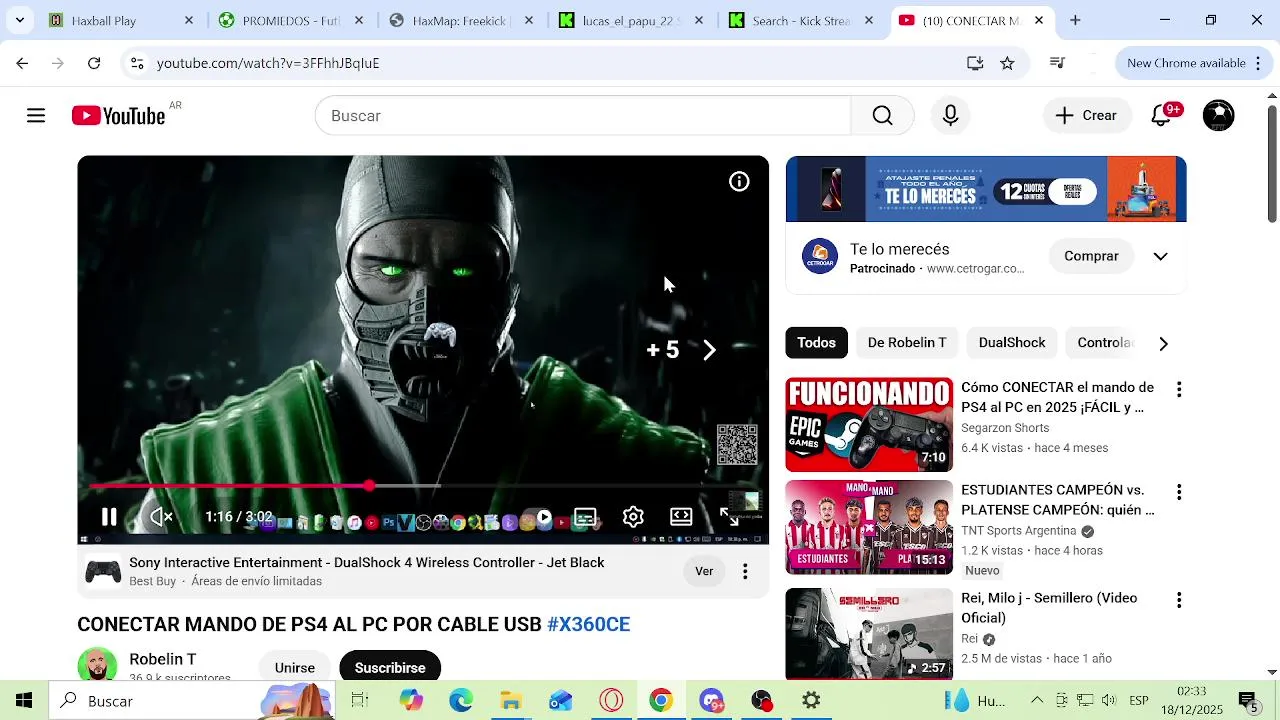
Task: Click the Unirse button
Action: point(294,667)
